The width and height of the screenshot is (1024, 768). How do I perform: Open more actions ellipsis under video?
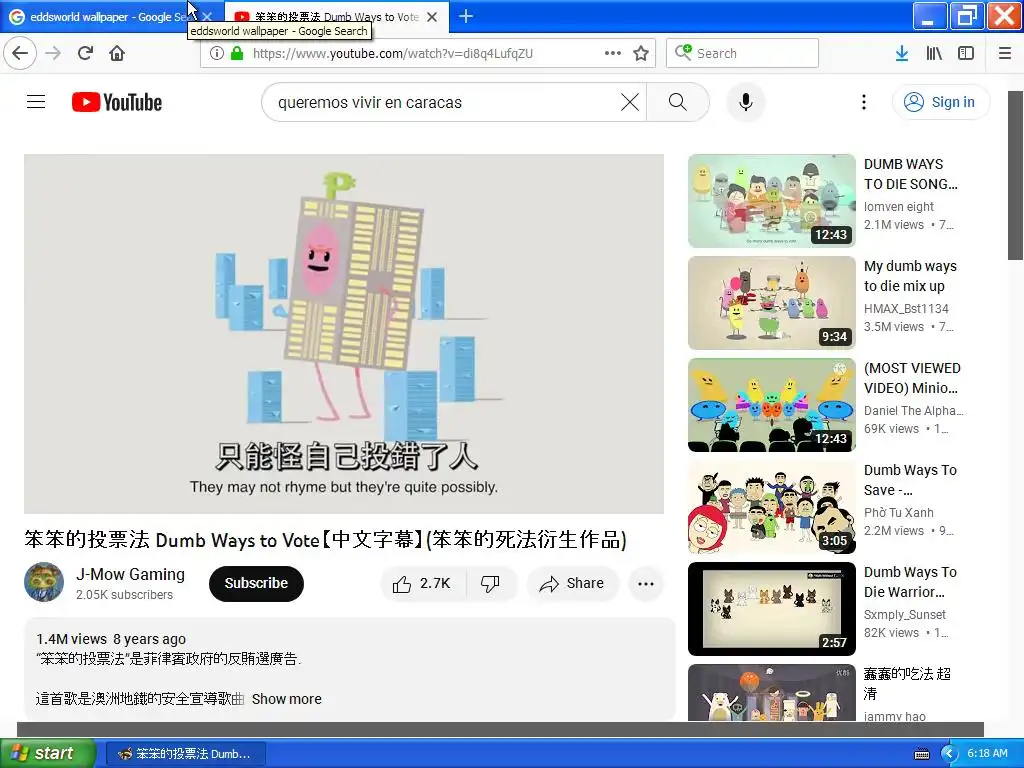pos(646,584)
